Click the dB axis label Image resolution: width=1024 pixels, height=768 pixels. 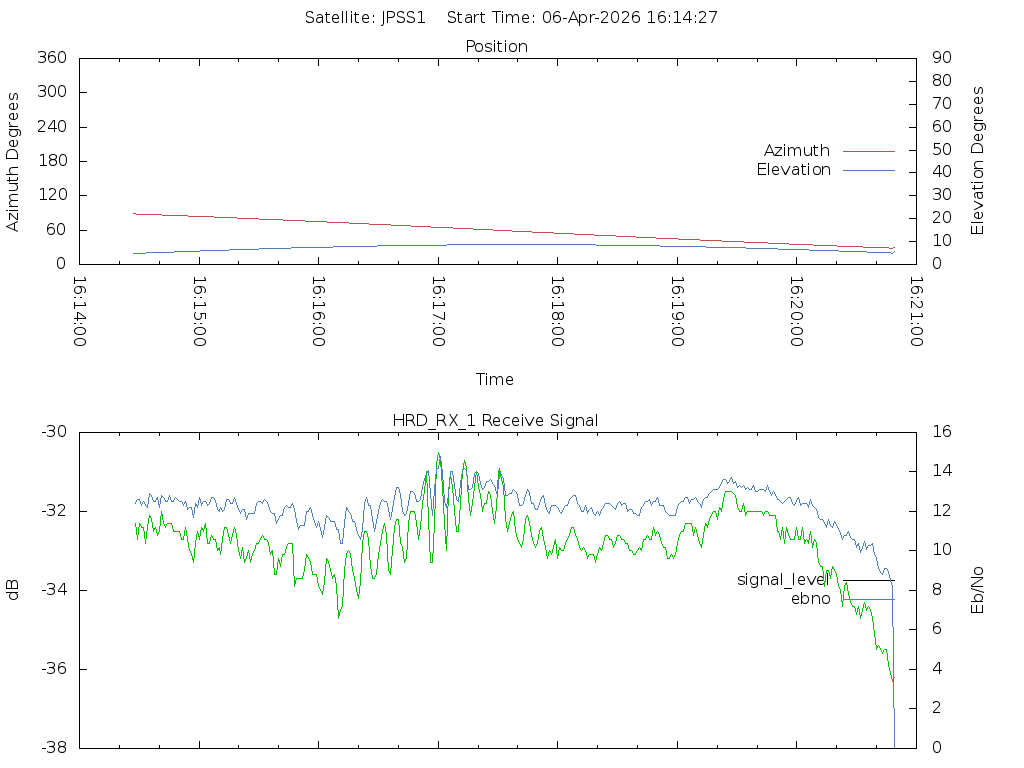(13, 590)
